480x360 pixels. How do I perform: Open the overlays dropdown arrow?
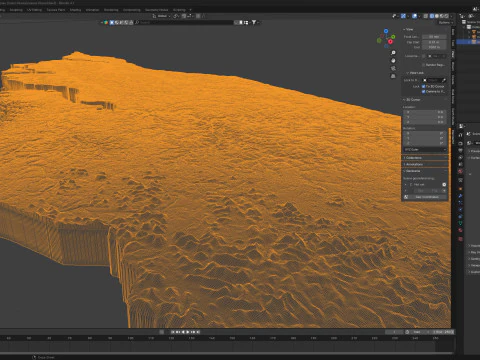419,16
